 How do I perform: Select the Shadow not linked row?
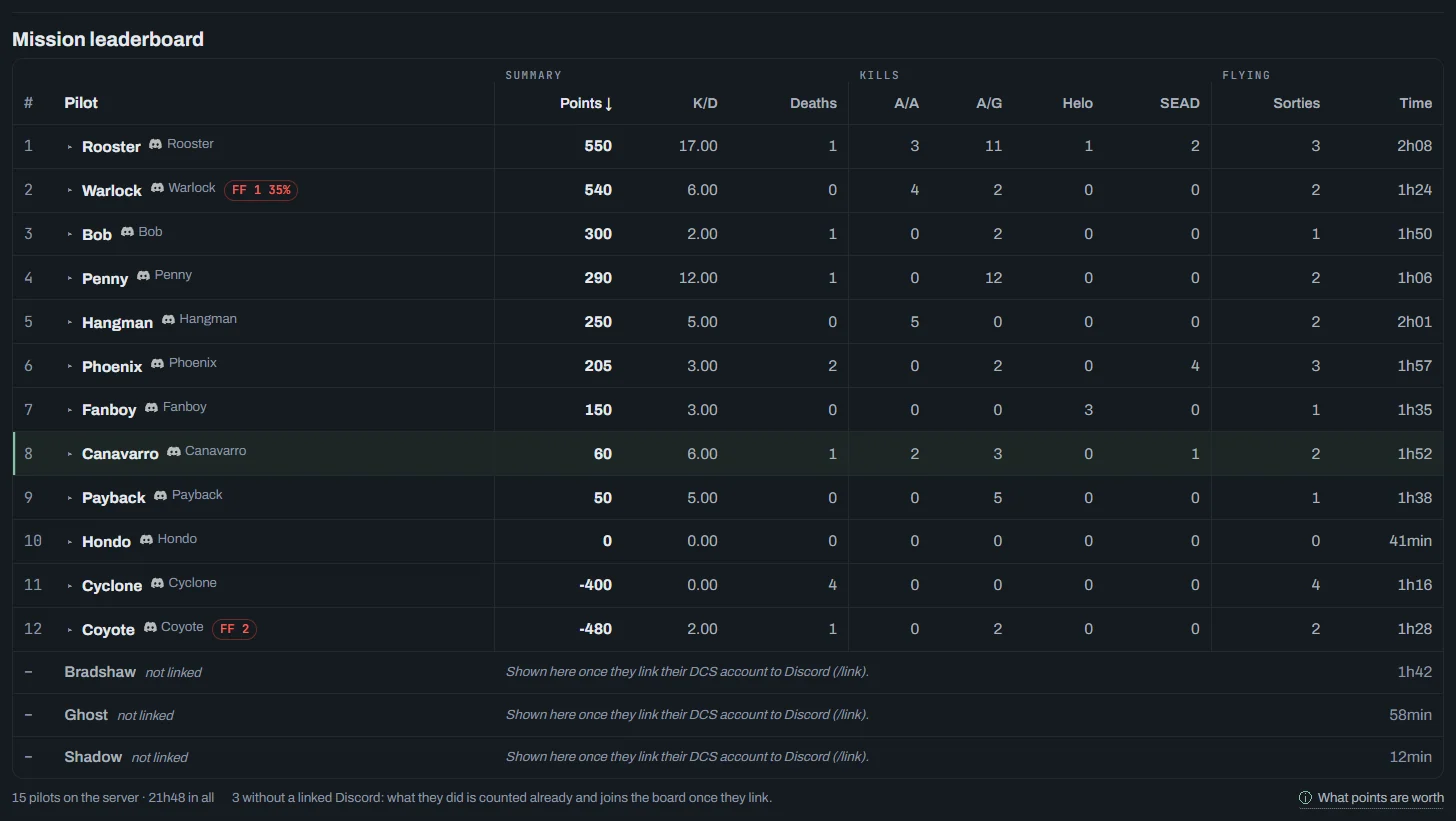pos(728,757)
